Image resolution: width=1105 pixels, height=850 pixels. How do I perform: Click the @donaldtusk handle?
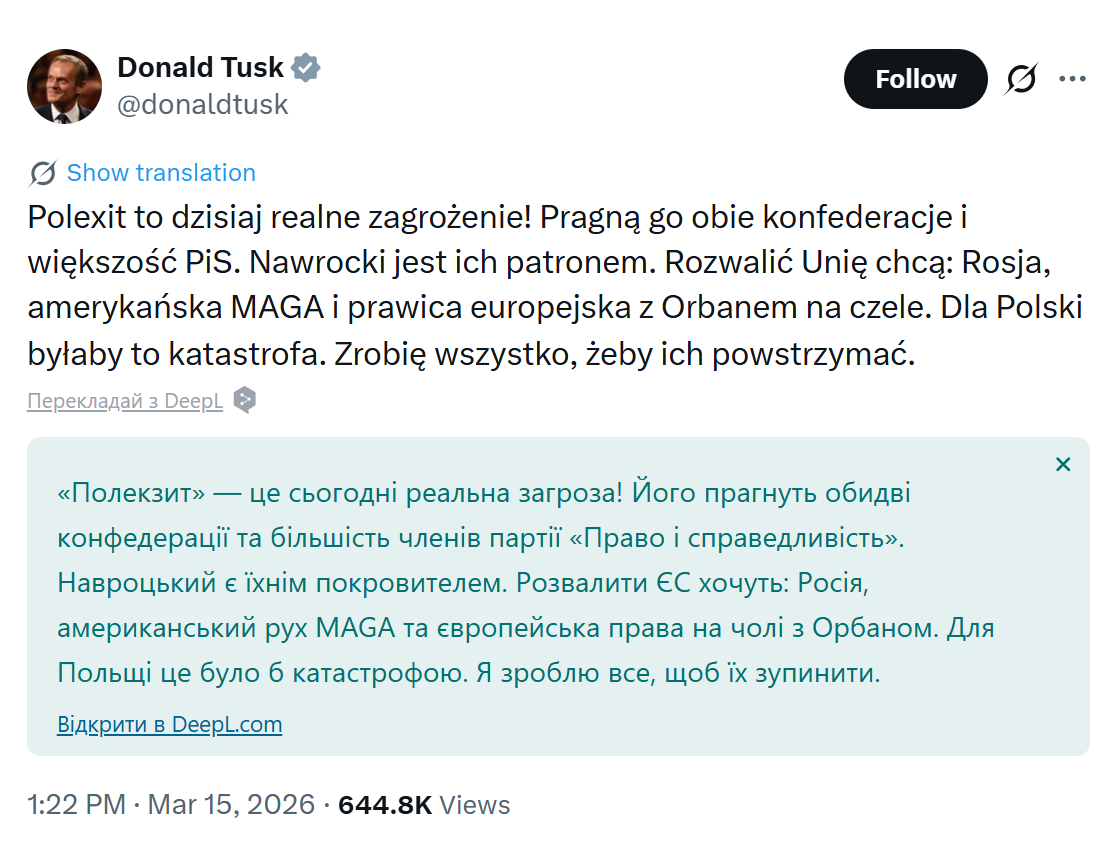tap(203, 104)
